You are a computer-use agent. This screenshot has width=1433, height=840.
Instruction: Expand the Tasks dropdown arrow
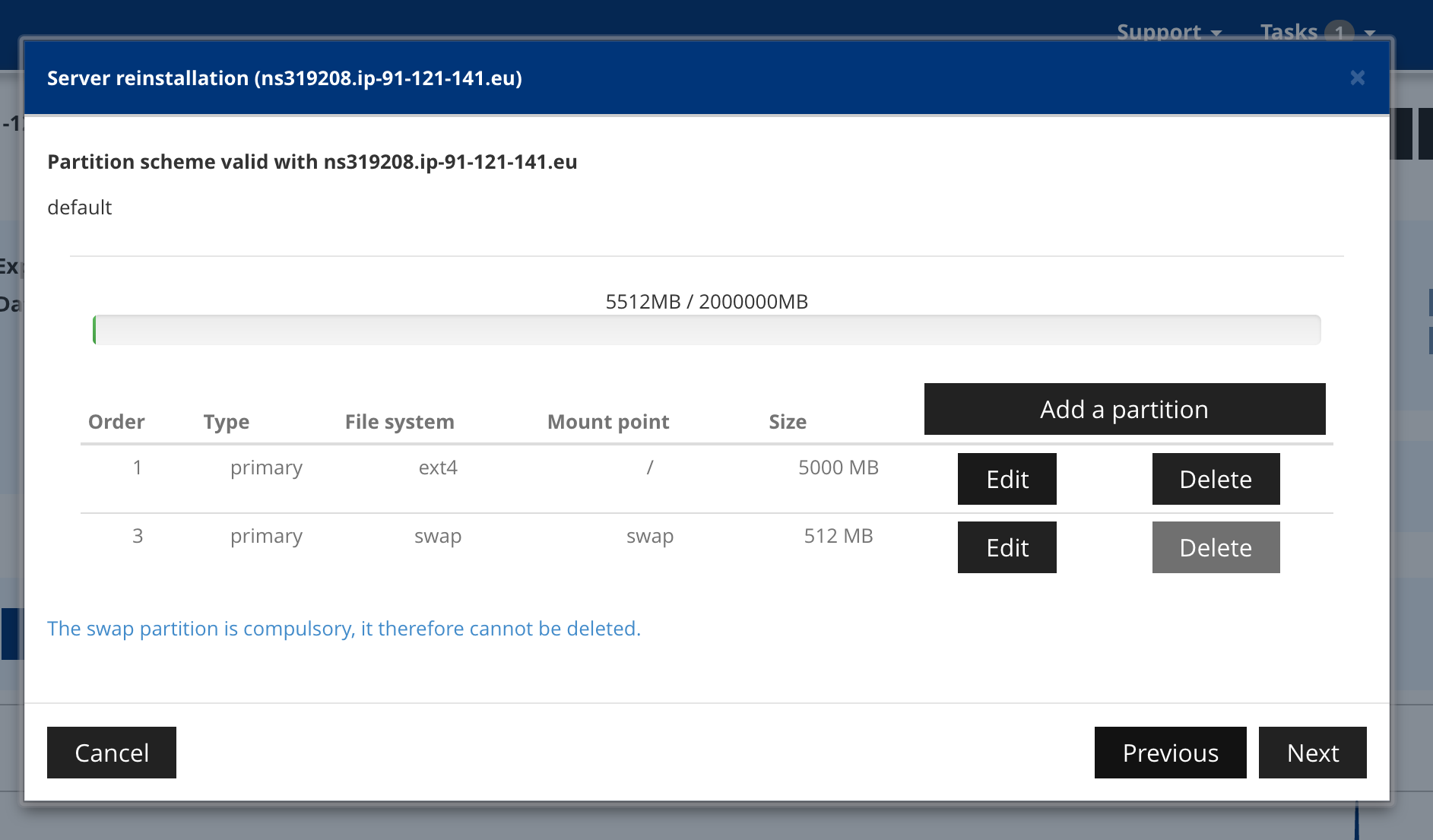[x=1370, y=33]
